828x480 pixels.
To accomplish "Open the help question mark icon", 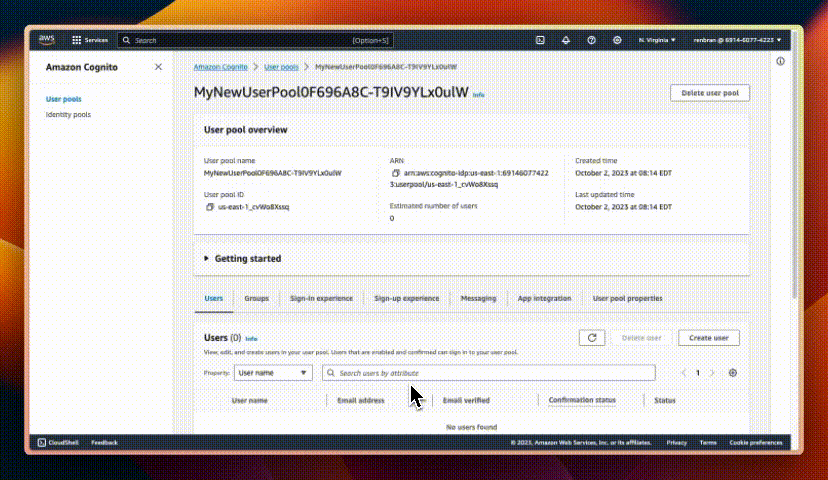I will [x=591, y=40].
